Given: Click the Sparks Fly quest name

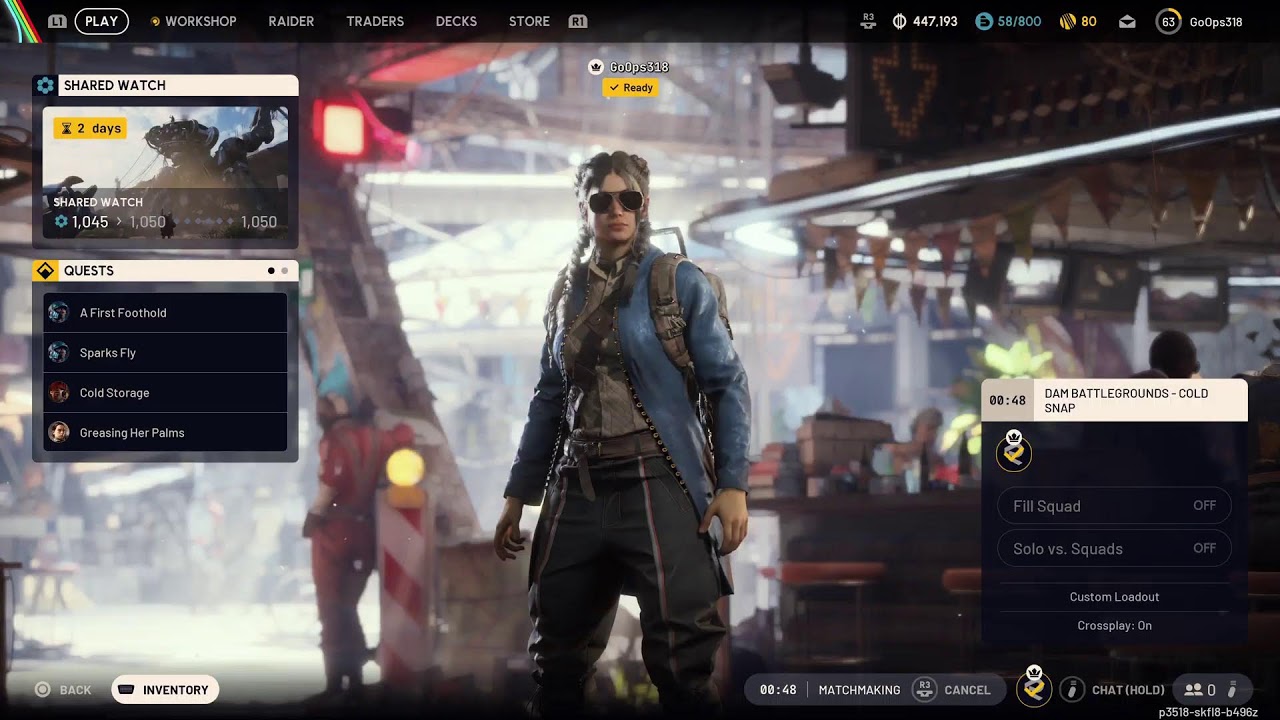Looking at the screenshot, I should (108, 353).
